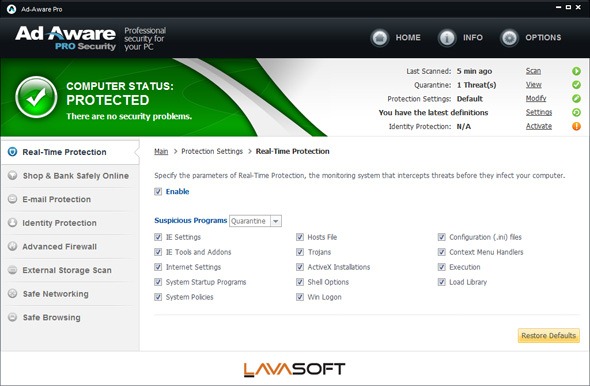The width and height of the screenshot is (590, 386).
Task: Open the Suspicious Programs Quarantine dropdown
Action: point(255,221)
